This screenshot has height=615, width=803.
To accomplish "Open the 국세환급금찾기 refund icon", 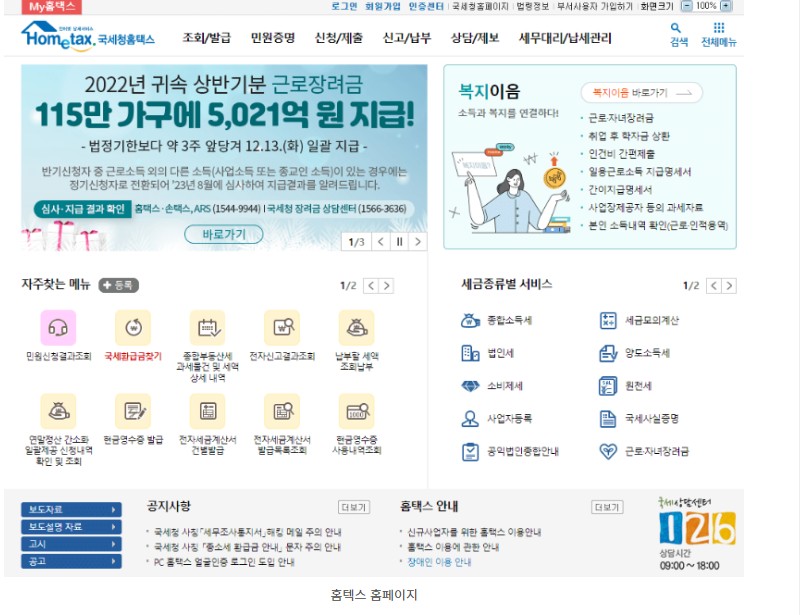I will tap(133, 328).
